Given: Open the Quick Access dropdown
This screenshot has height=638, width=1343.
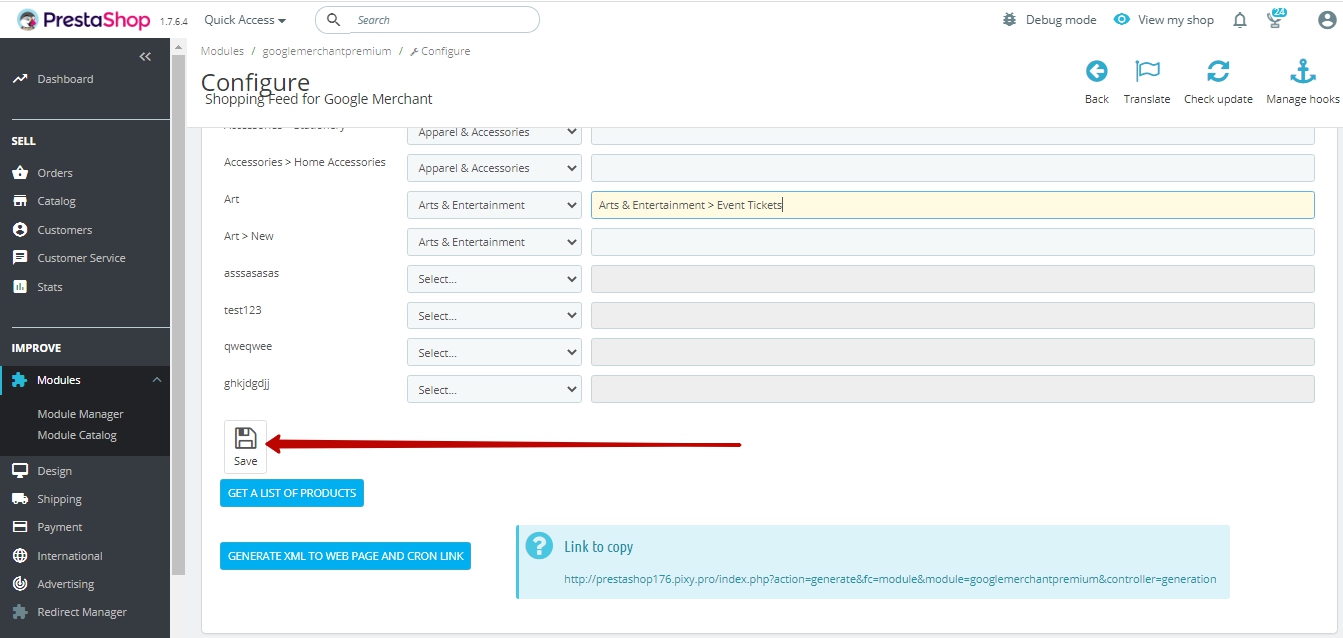Looking at the screenshot, I should [245, 20].
